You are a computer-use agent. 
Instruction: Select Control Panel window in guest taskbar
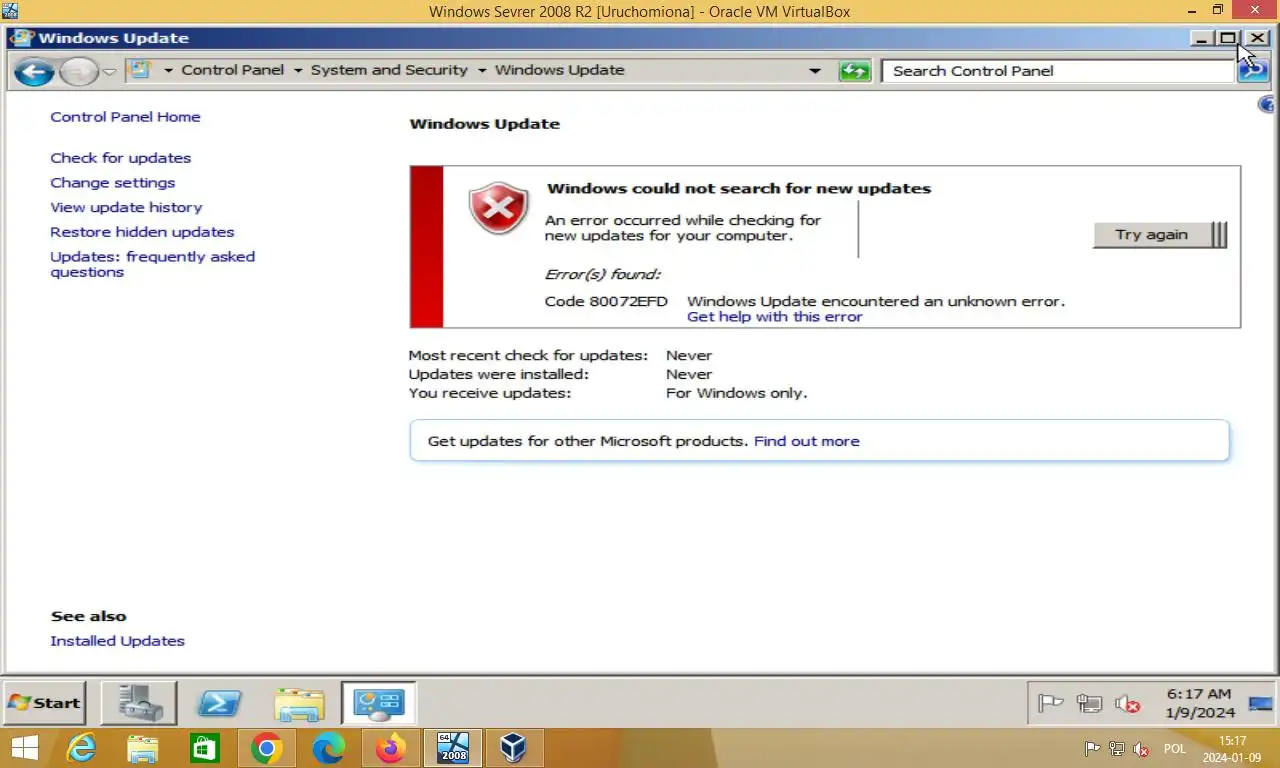point(378,703)
